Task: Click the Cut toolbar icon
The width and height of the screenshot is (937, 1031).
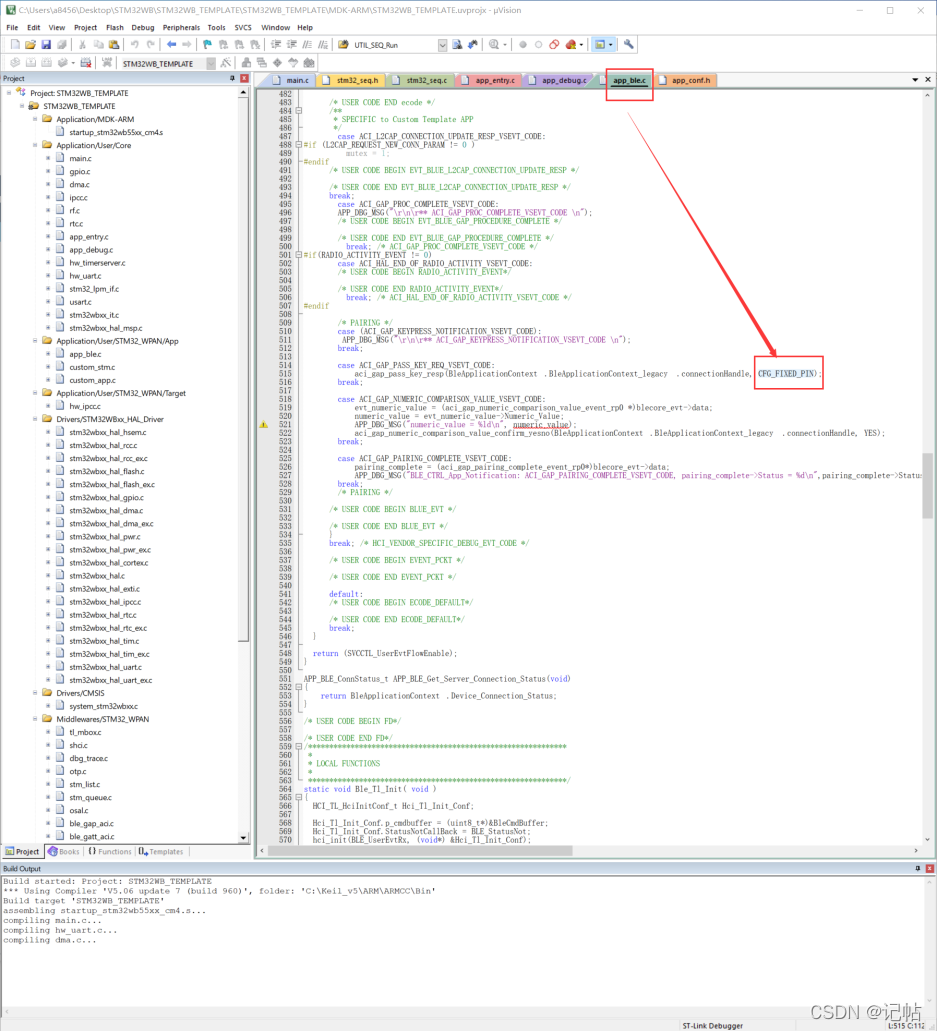Action: [82, 45]
